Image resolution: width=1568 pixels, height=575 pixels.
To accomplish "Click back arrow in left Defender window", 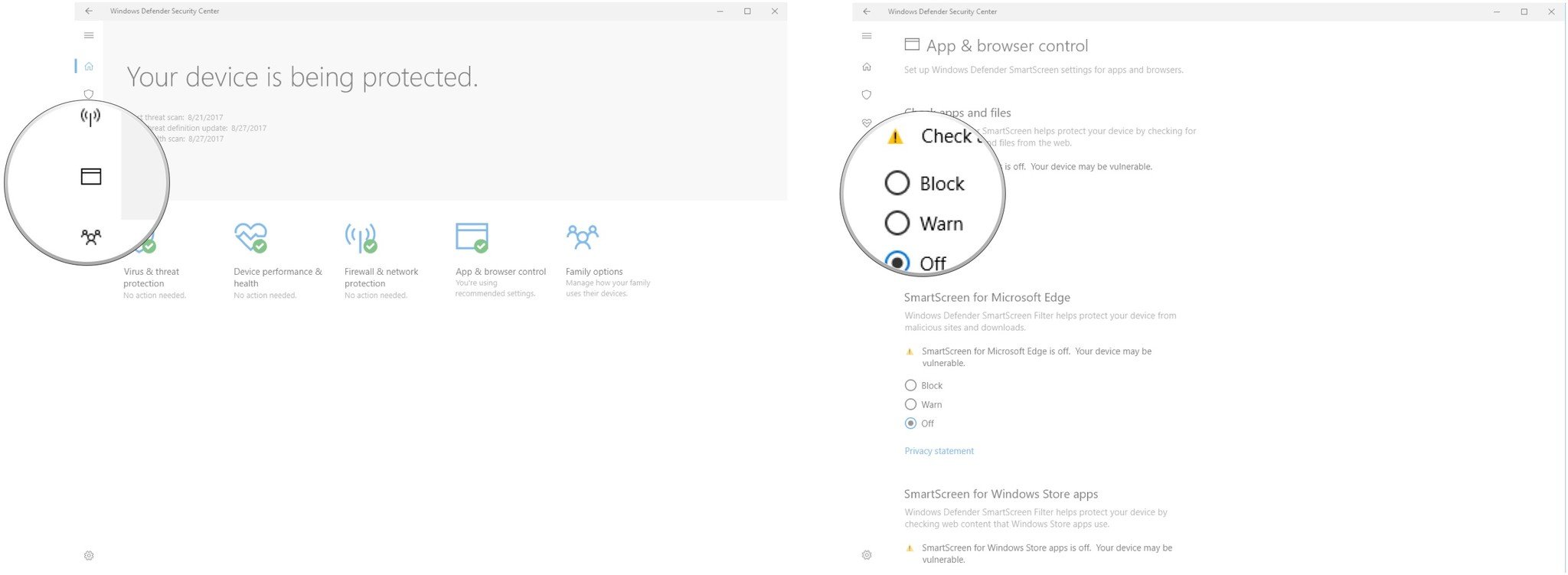I will coord(89,11).
